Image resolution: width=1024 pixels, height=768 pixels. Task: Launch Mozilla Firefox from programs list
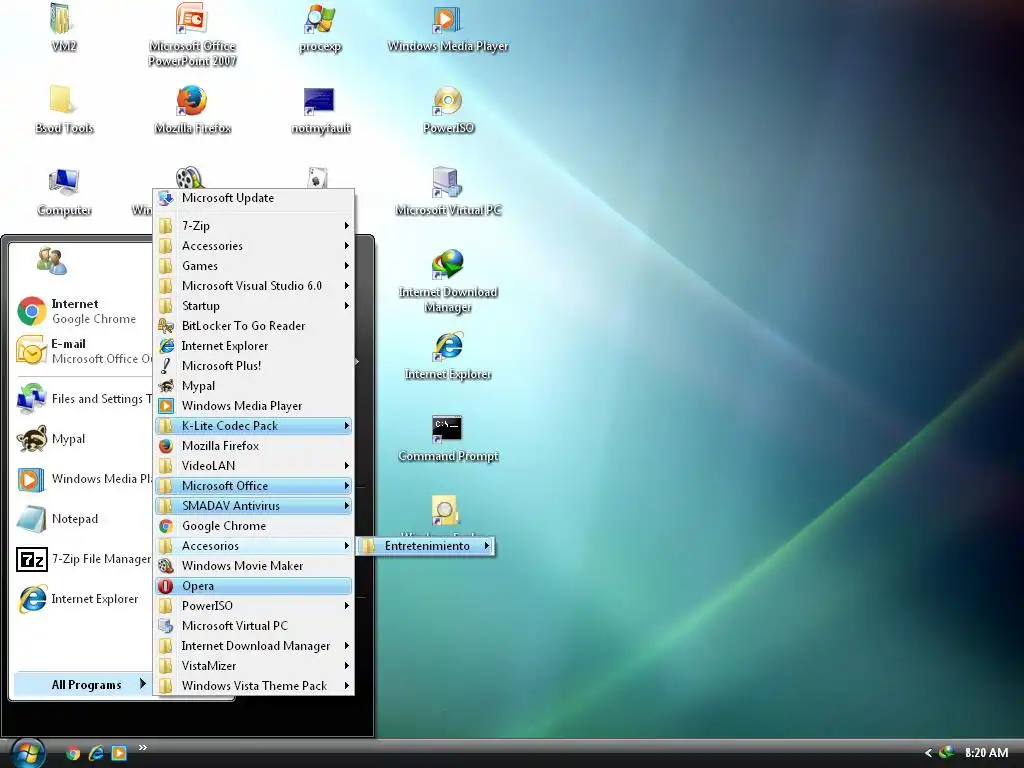[254, 446]
